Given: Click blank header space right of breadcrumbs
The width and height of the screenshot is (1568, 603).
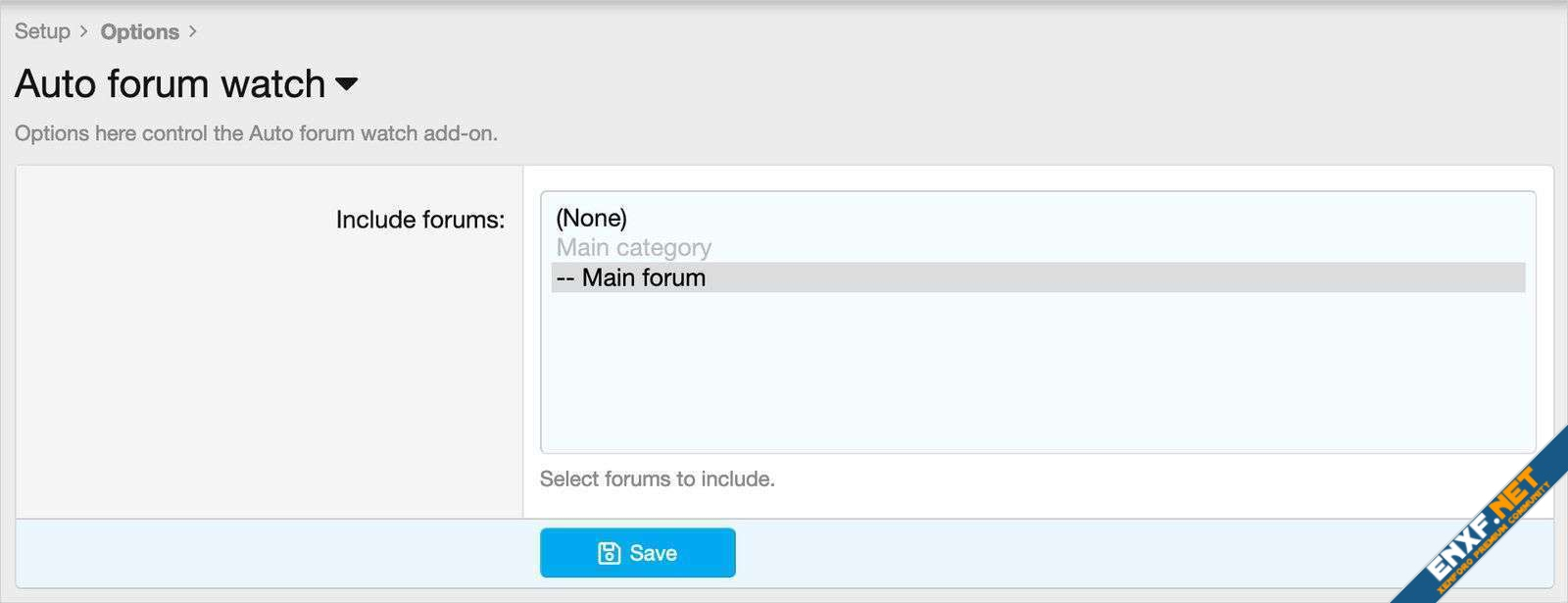Looking at the screenshot, I should pyautogui.click(x=882, y=31).
